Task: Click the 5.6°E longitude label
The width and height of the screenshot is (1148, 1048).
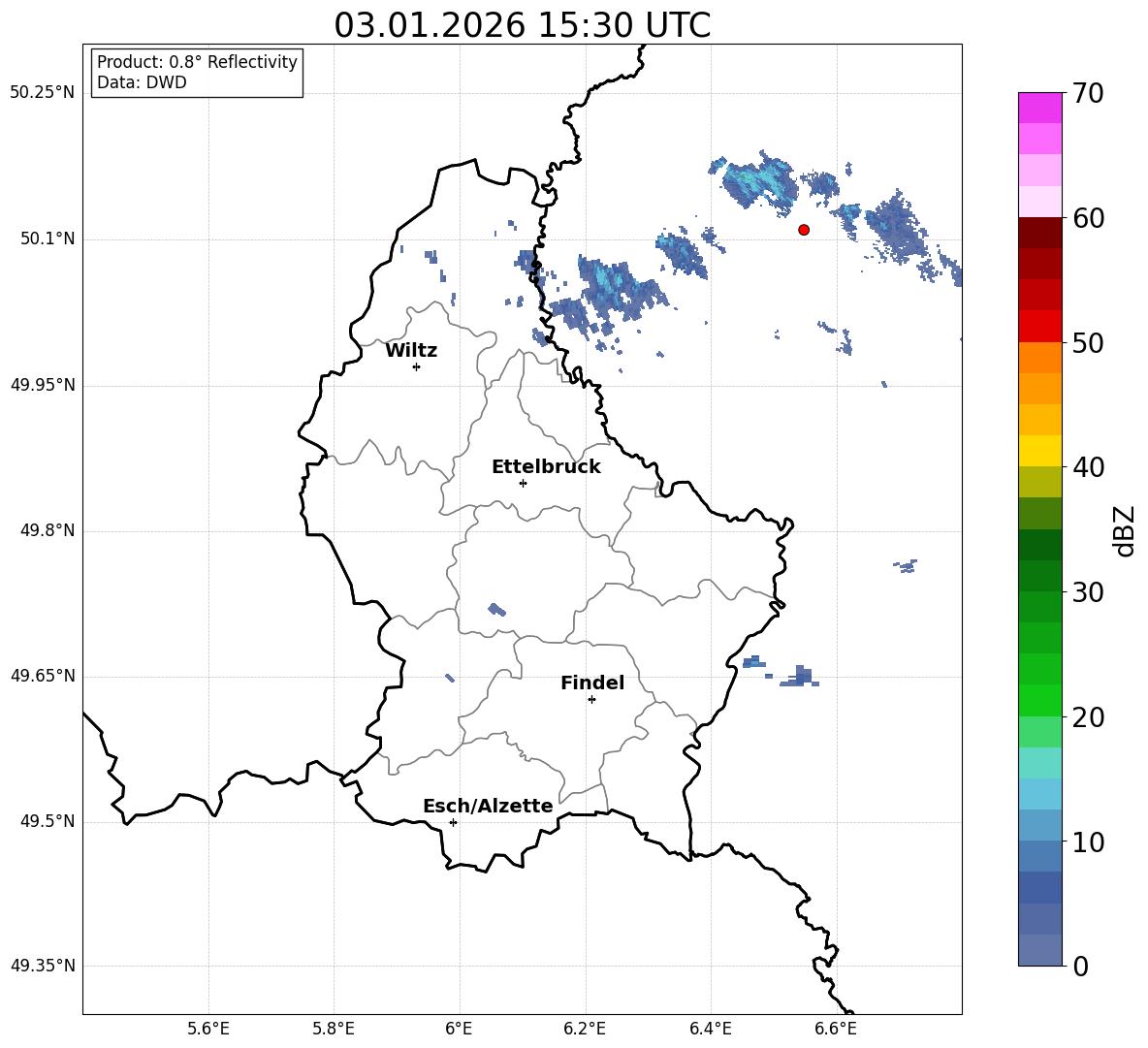Action: (208, 1029)
